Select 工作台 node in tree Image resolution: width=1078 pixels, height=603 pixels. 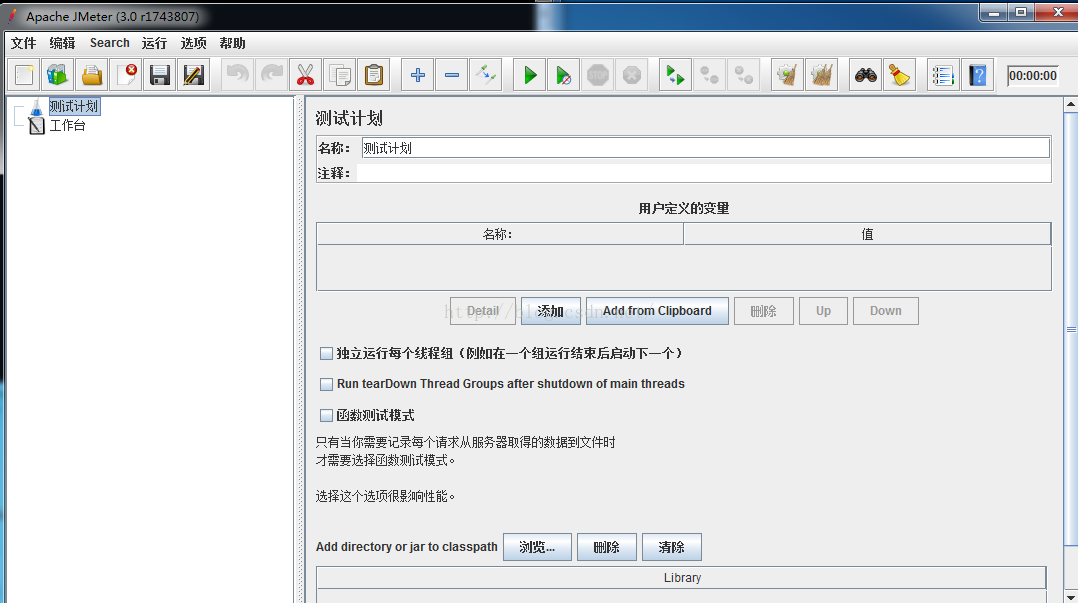67,125
